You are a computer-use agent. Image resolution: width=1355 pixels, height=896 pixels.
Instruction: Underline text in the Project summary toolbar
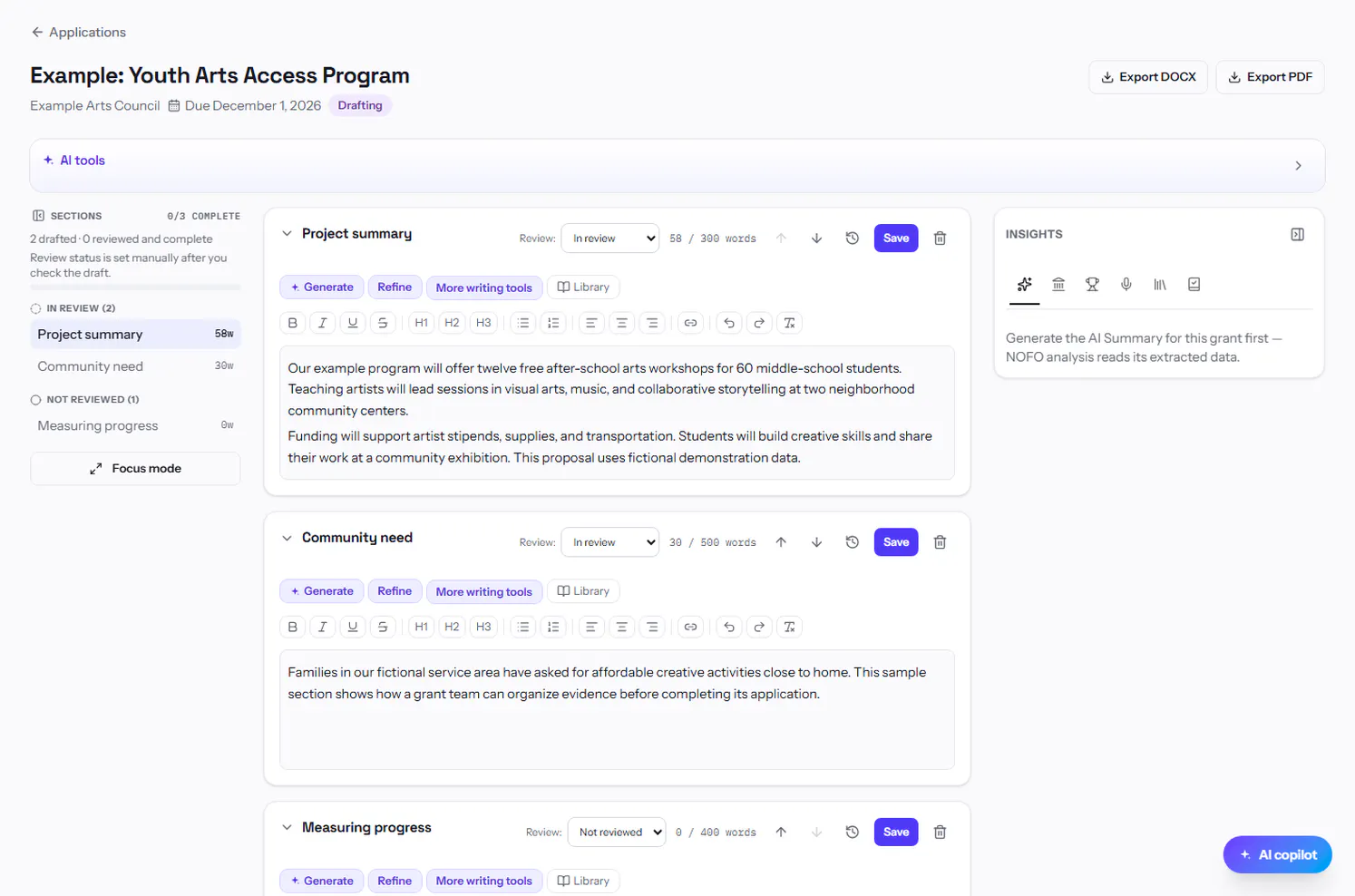353,323
